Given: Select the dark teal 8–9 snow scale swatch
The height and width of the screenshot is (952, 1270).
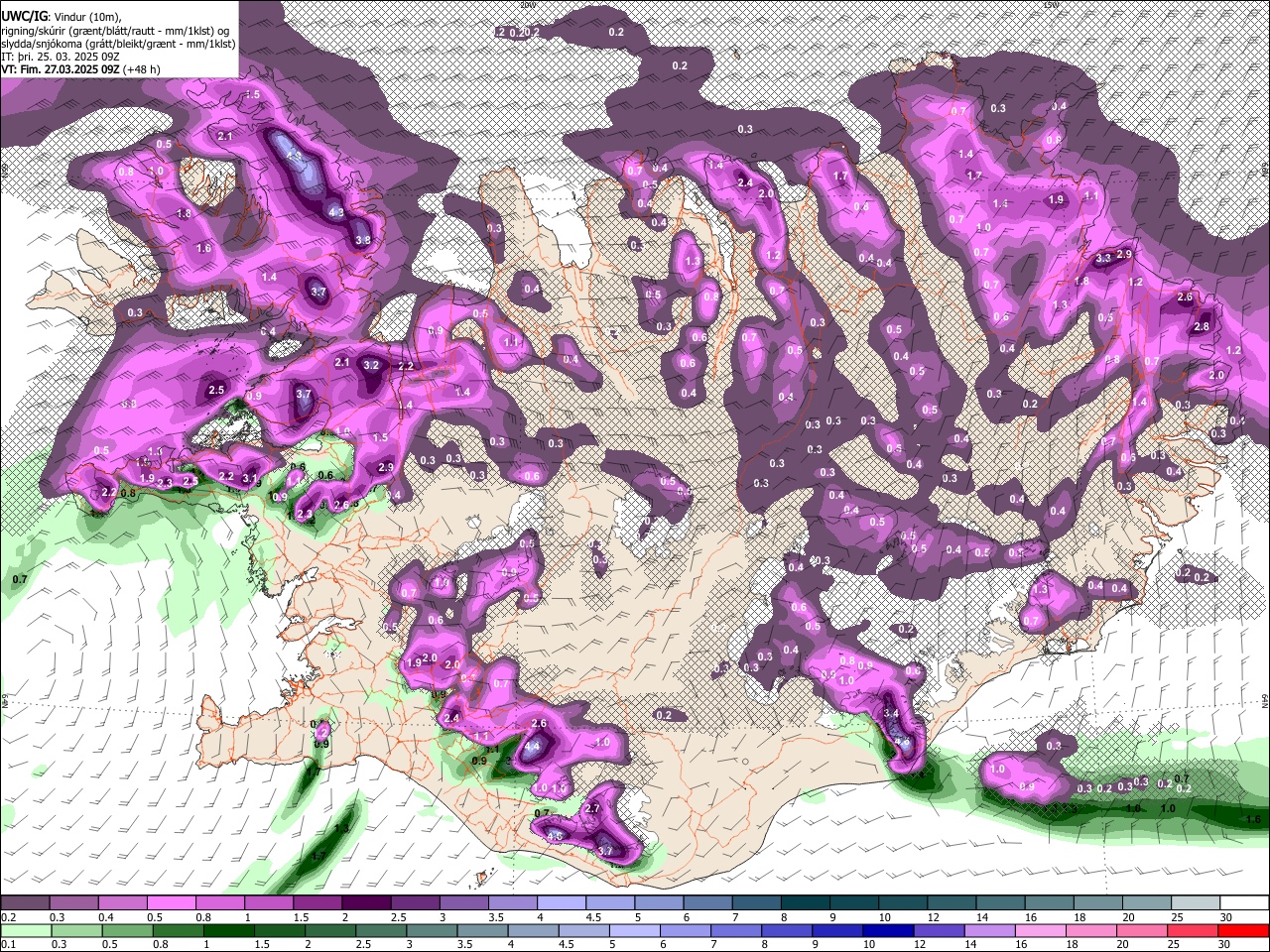Looking at the screenshot, I should (806, 902).
